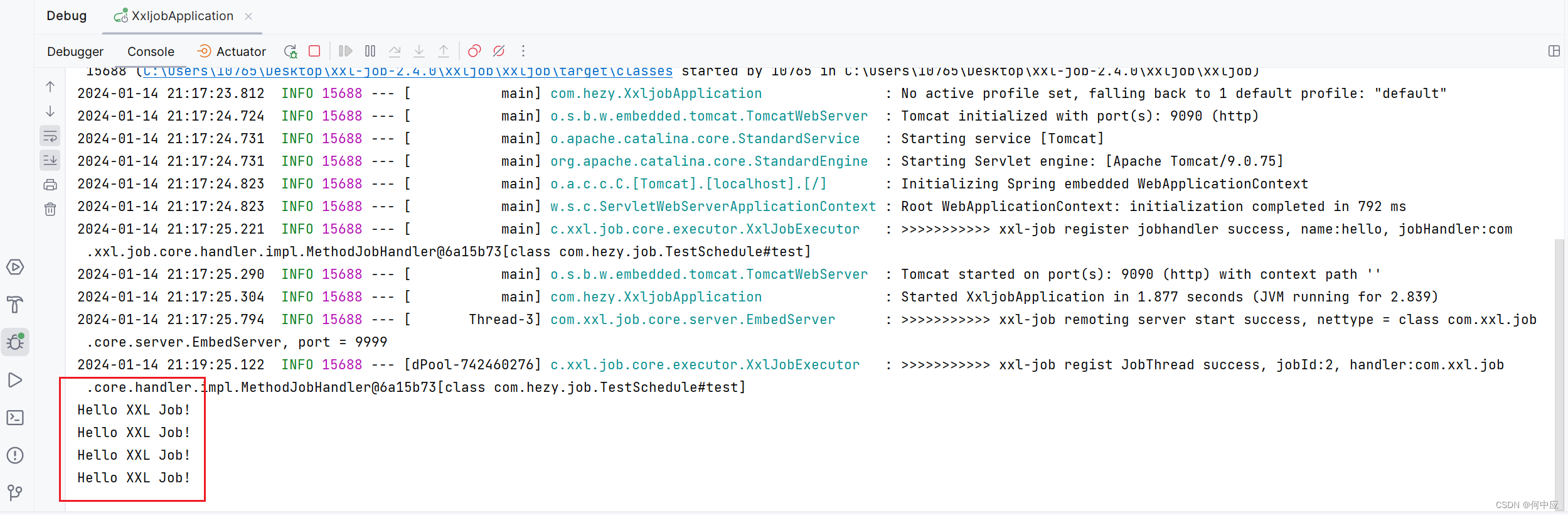Image resolution: width=1568 pixels, height=515 pixels.
Task: Switch to the Debugger tab
Action: [x=75, y=51]
